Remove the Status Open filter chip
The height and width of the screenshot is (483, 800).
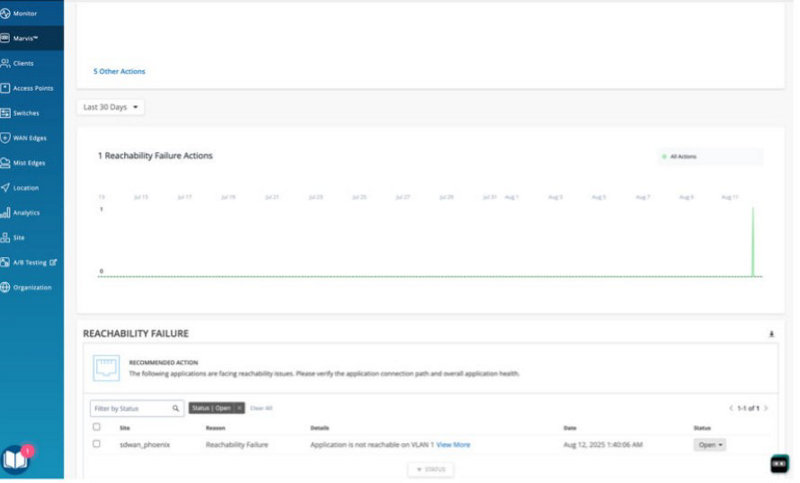[239, 408]
